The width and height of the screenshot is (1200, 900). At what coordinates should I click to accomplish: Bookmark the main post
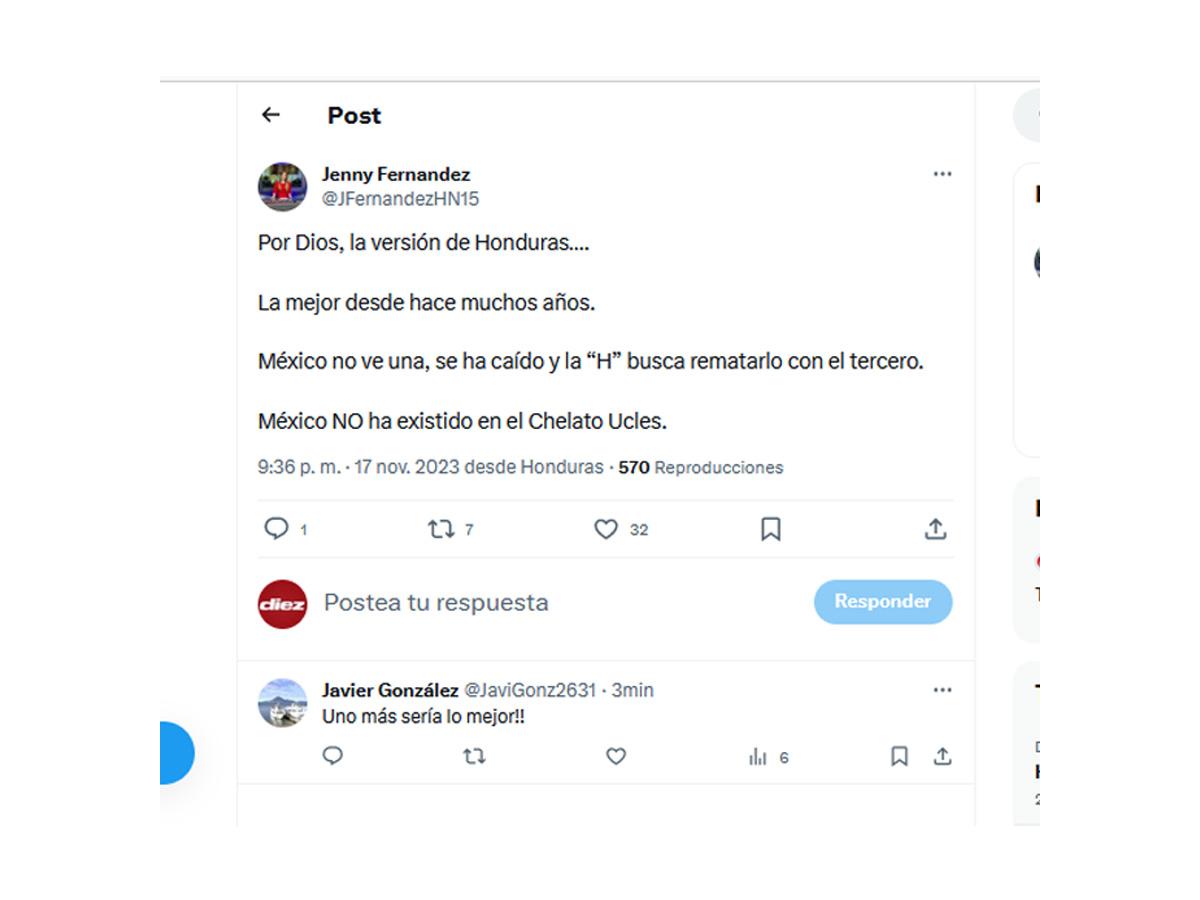click(x=770, y=529)
